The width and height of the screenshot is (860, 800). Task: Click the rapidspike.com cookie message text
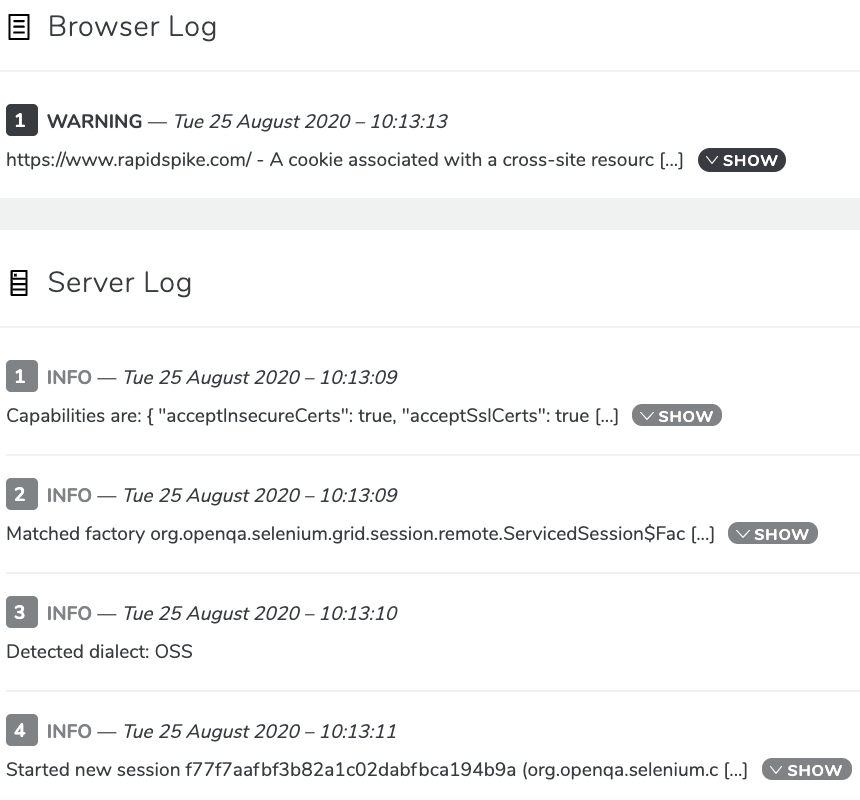344,160
